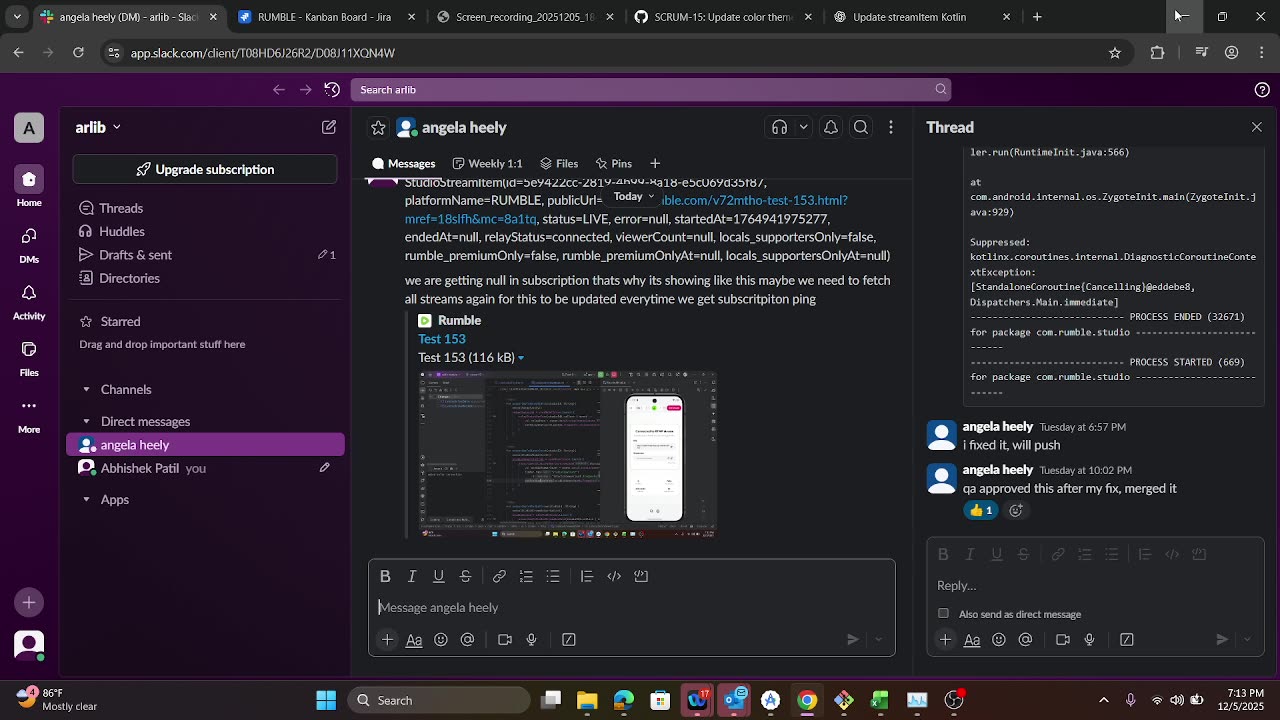Open the Weekly 1:1 tab

click(x=488, y=163)
